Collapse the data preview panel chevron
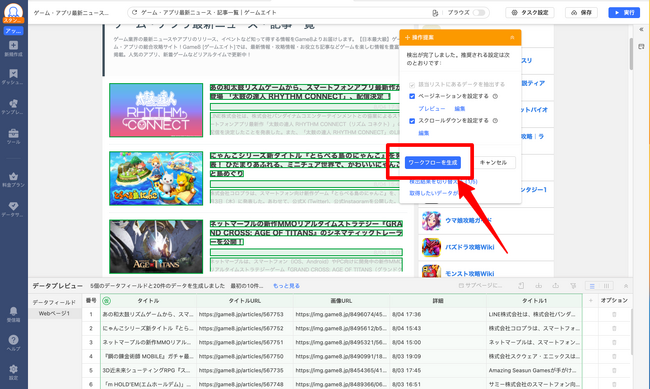650x389 pixels. [x=626, y=286]
